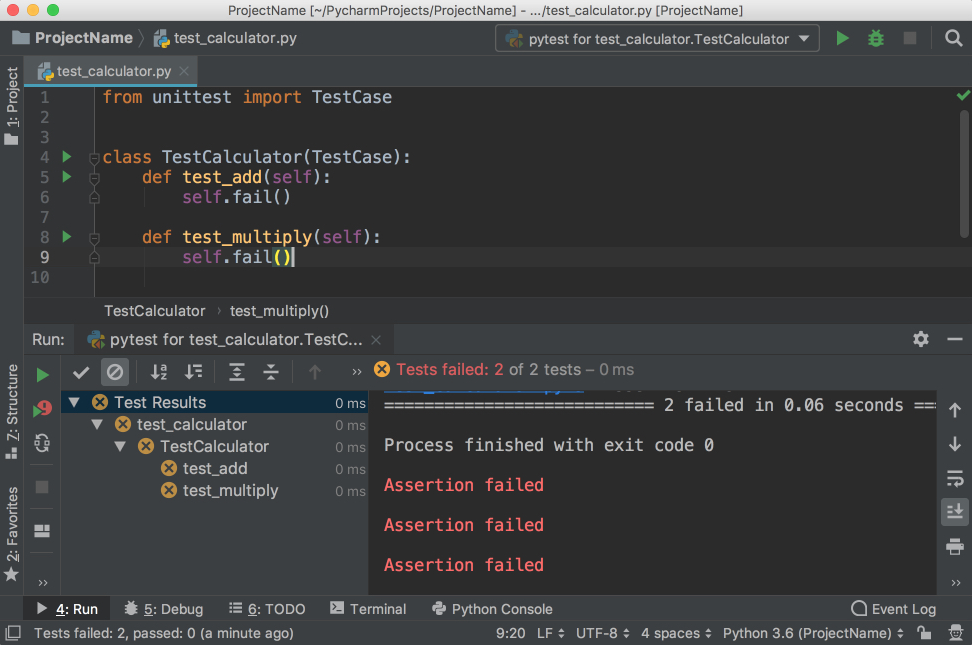
Task: Toggle Show Passed tests filter
Action: 81,372
